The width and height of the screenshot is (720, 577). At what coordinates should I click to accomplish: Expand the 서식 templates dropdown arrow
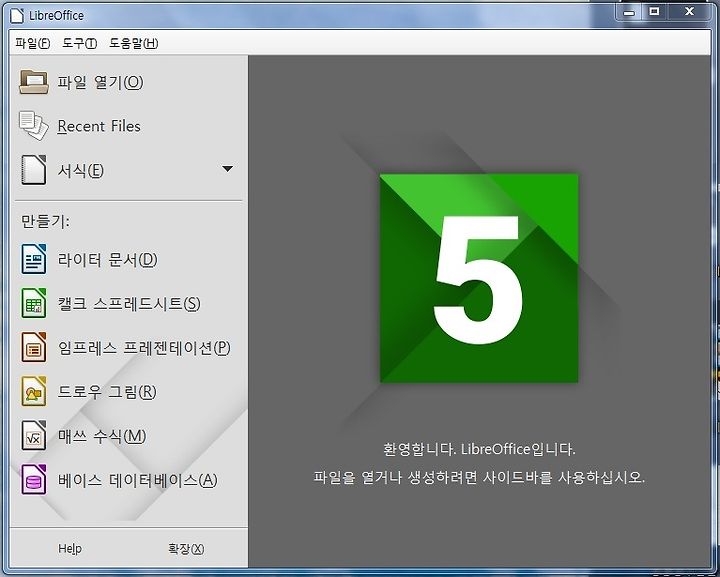227,169
